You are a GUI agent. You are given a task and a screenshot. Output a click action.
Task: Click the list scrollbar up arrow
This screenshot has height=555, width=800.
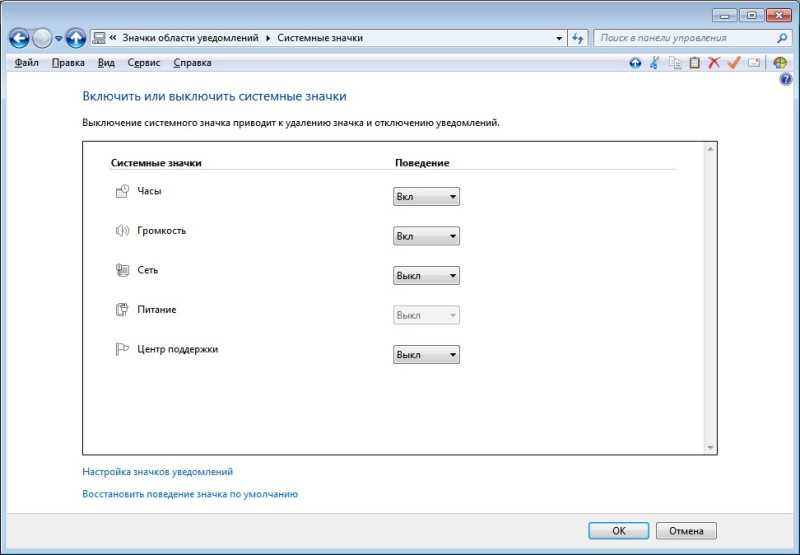click(x=710, y=149)
